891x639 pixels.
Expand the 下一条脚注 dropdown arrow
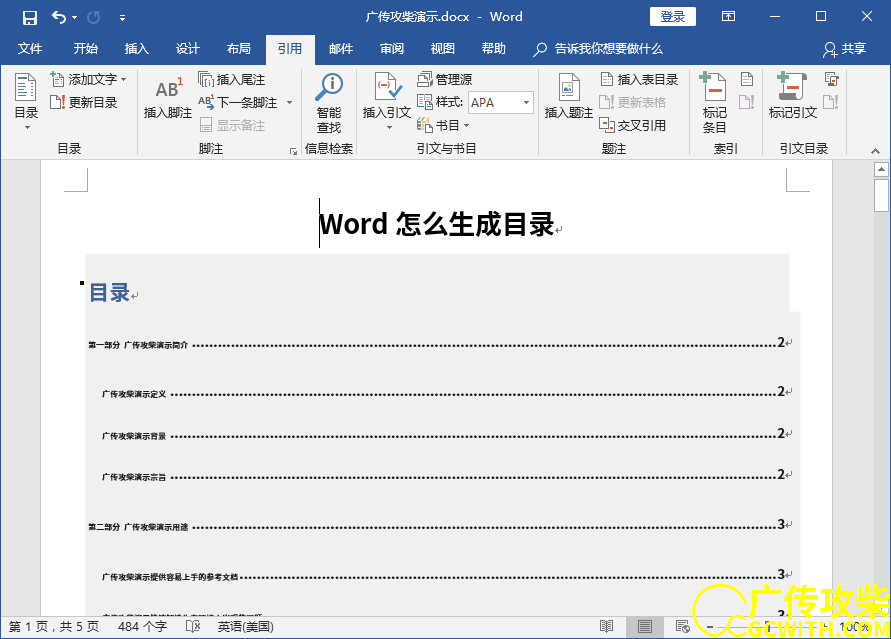[289, 103]
